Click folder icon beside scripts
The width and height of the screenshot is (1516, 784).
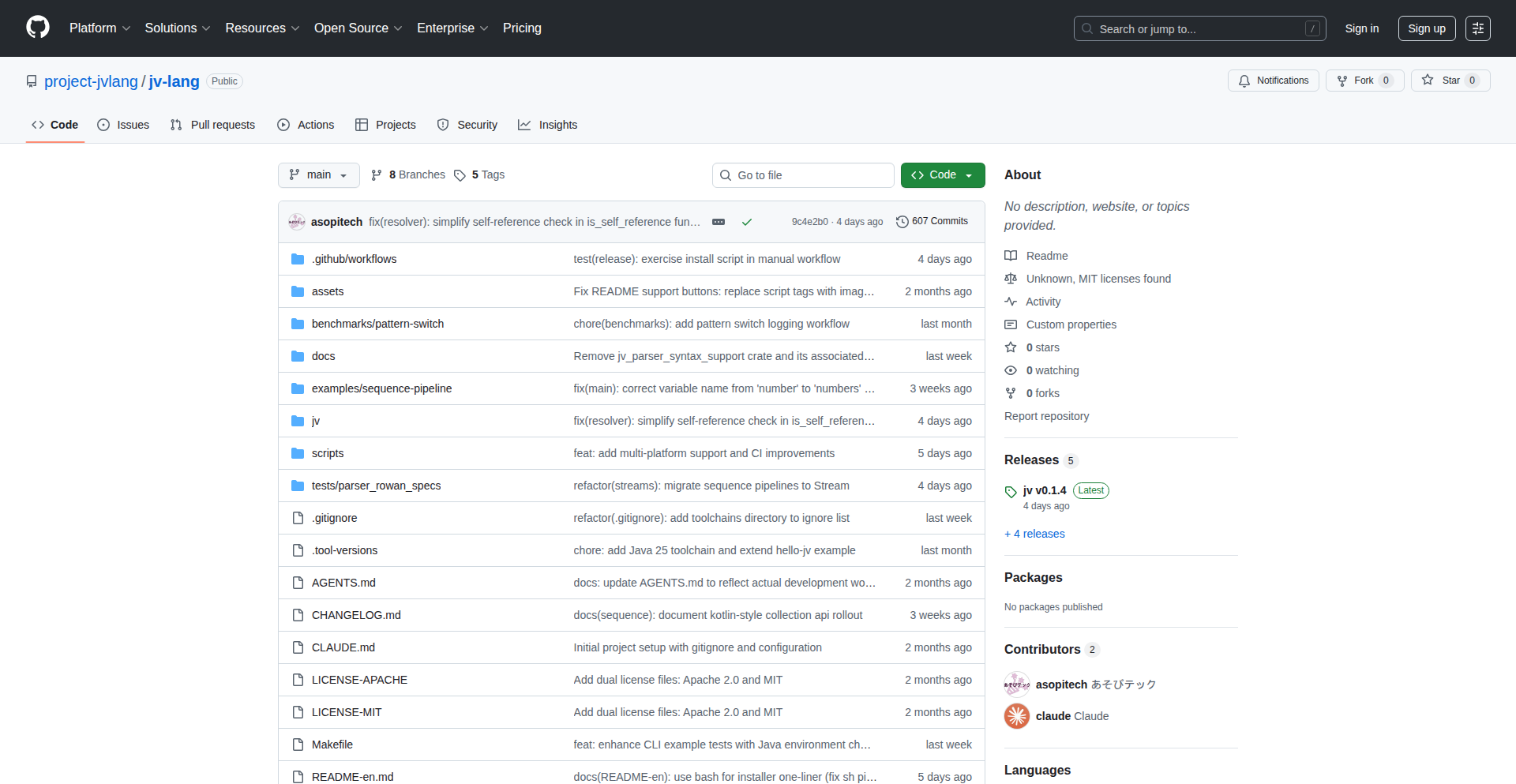[298, 453]
